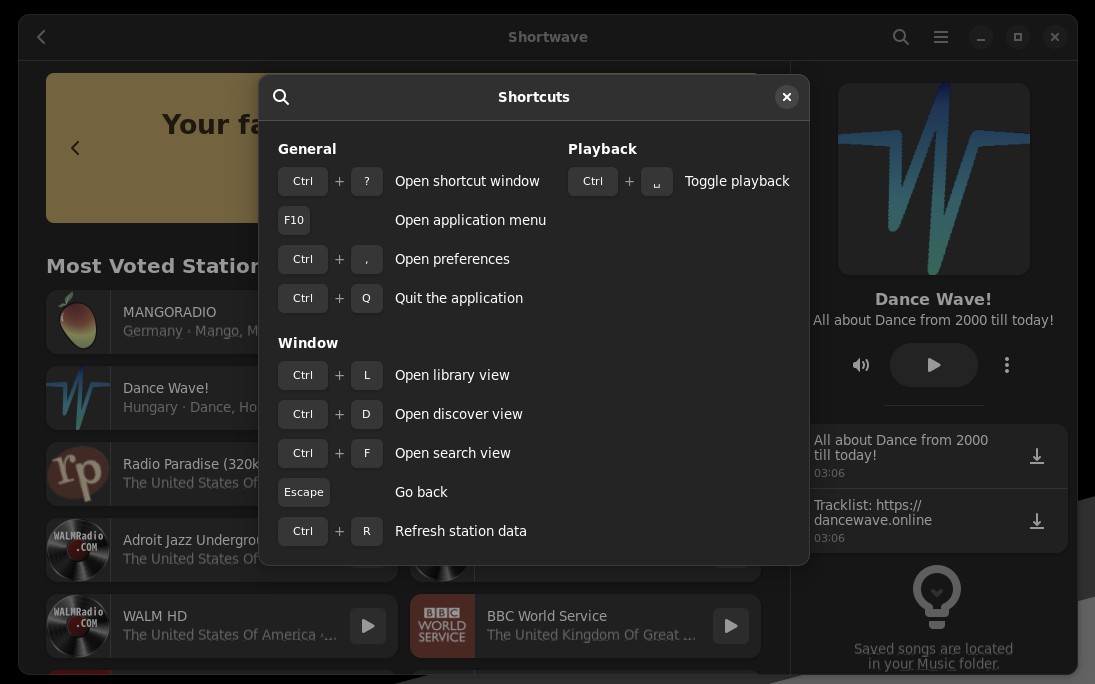Image resolution: width=1095 pixels, height=684 pixels.
Task: Click 'Refresh station data' shortcut row
Action: click(412, 532)
